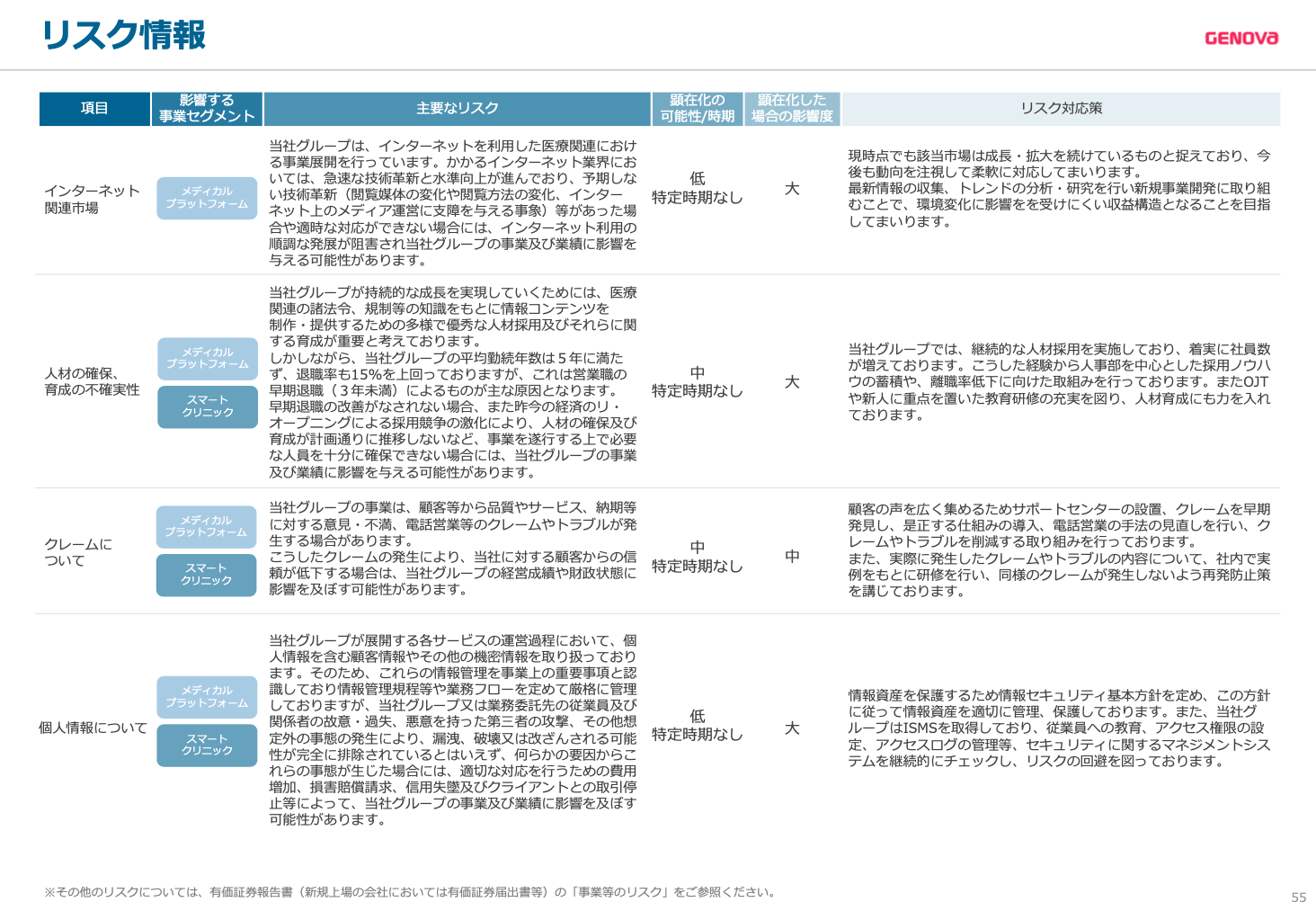The width and height of the screenshot is (1316, 911).
Task: Click the 顕在化した場合の影響度 column header
Action: (792, 109)
